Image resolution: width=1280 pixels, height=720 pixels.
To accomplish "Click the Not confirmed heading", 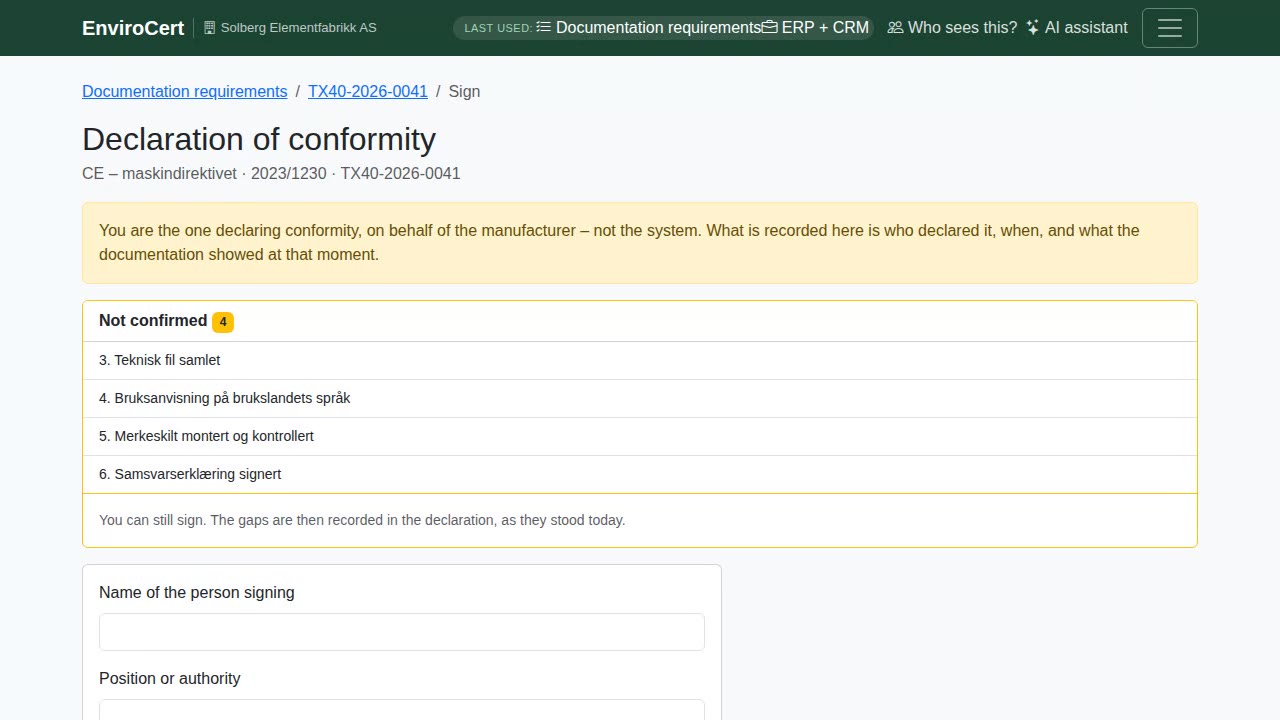I will click(153, 320).
